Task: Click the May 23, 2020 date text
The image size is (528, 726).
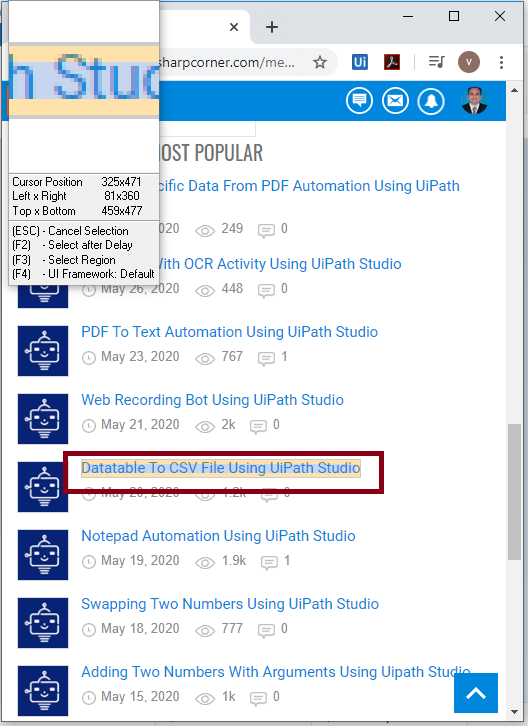Action: [140, 357]
